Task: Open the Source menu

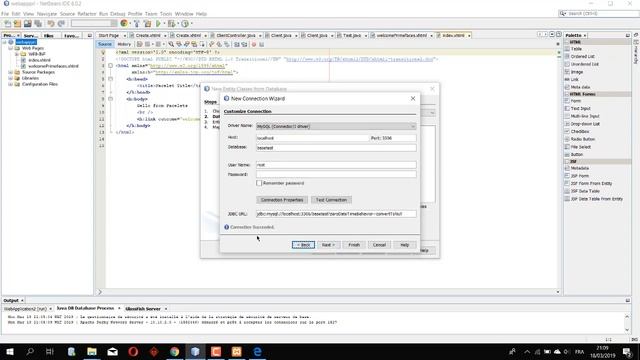Action: click(67, 14)
